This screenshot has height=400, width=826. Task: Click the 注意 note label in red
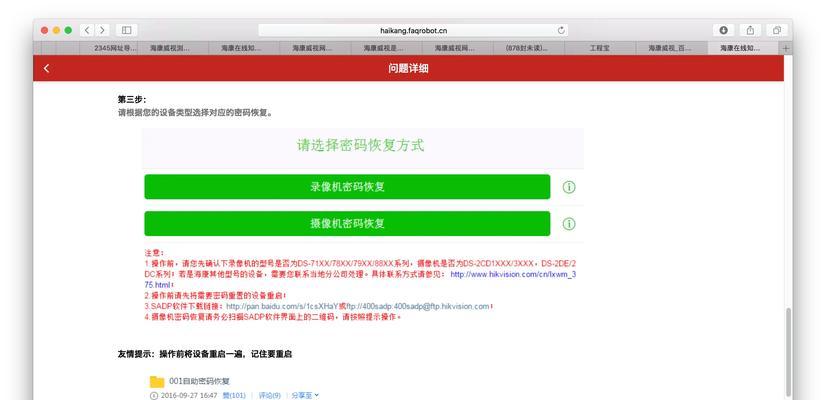[x=154, y=253]
